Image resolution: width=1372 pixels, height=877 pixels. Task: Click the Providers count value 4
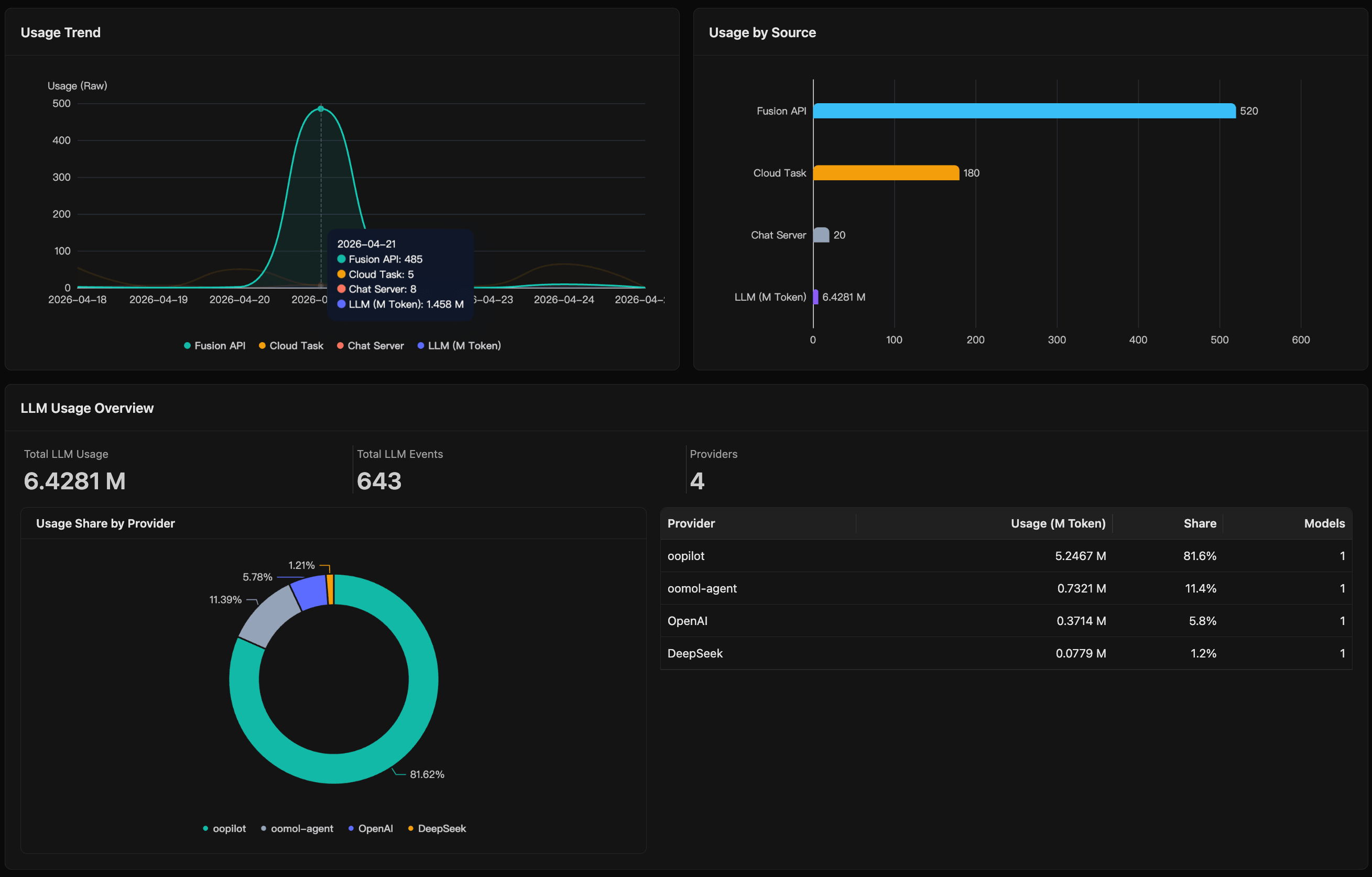click(697, 481)
